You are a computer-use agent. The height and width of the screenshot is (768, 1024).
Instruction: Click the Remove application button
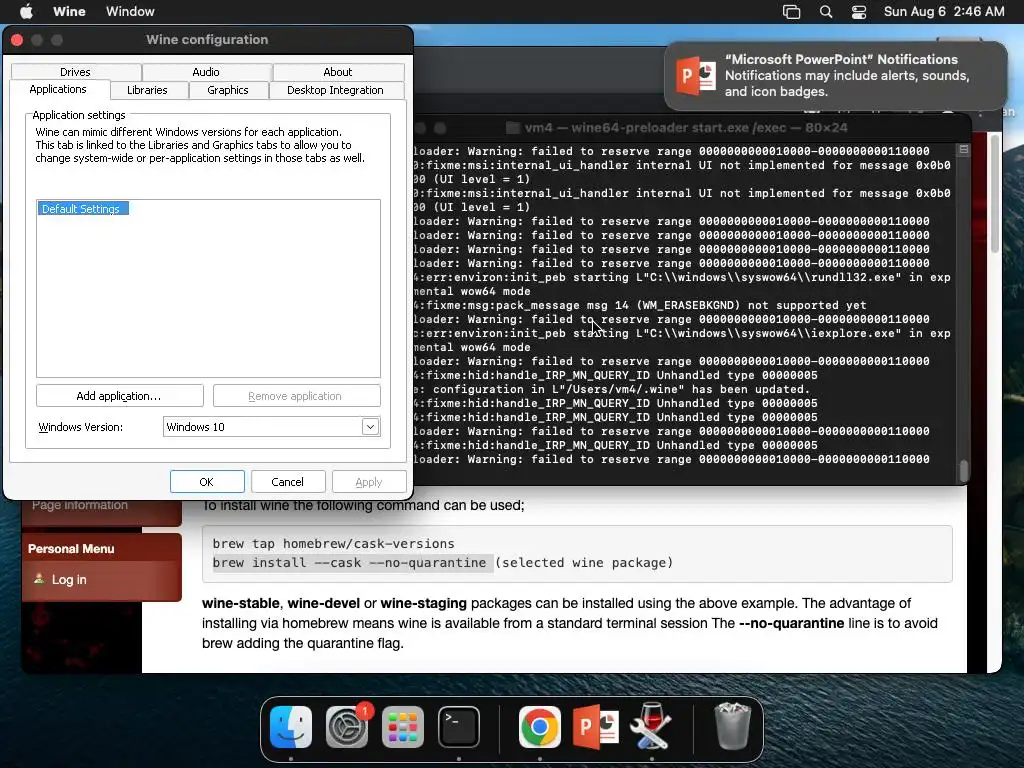point(296,396)
